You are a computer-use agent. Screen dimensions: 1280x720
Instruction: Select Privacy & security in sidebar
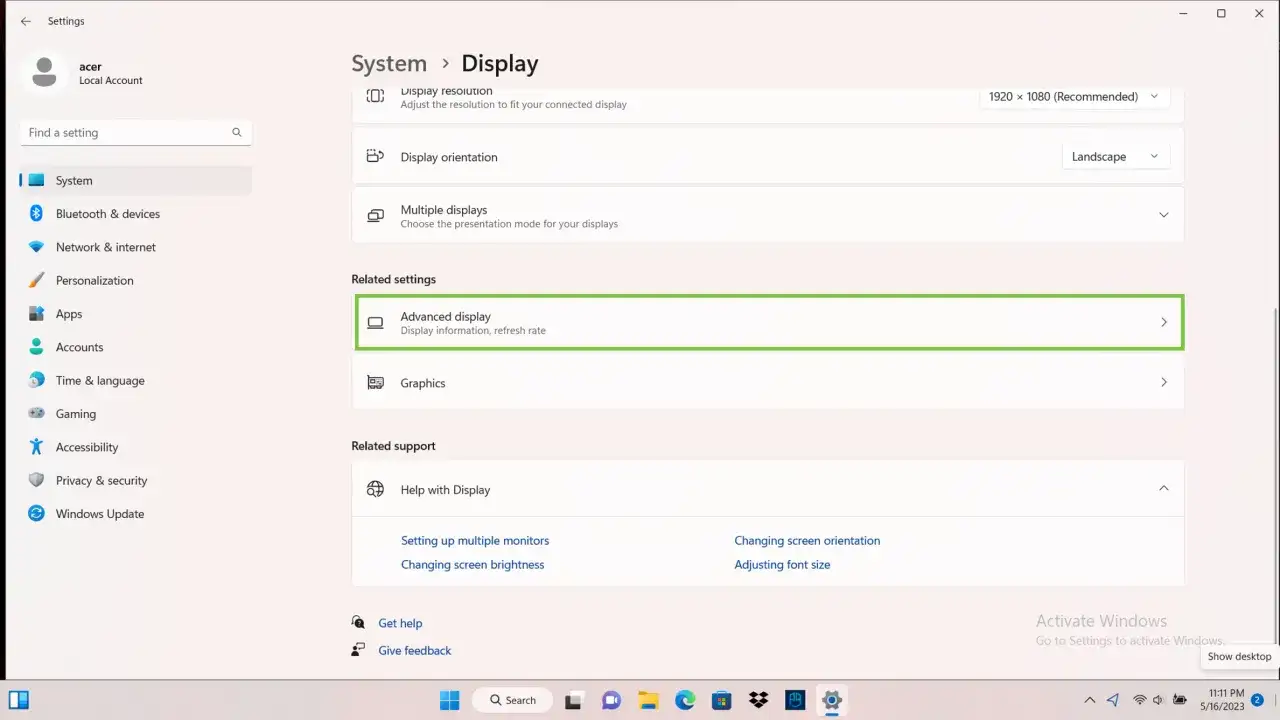[x=101, y=481]
